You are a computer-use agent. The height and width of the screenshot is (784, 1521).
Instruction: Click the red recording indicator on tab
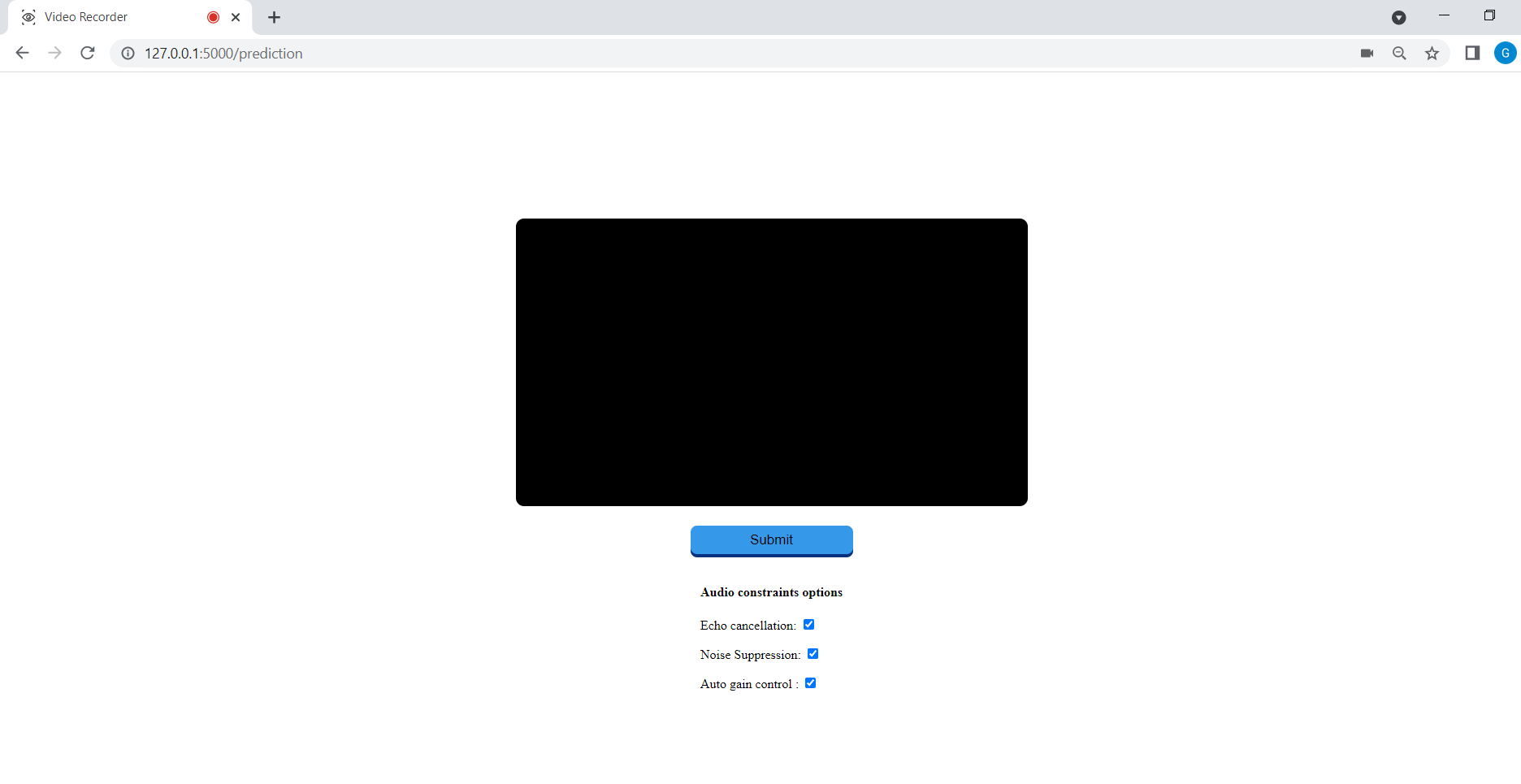pyautogui.click(x=214, y=17)
